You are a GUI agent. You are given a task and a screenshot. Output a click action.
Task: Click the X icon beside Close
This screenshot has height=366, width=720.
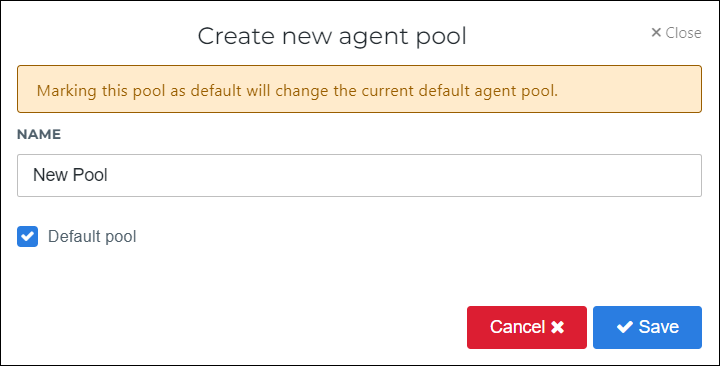(656, 33)
